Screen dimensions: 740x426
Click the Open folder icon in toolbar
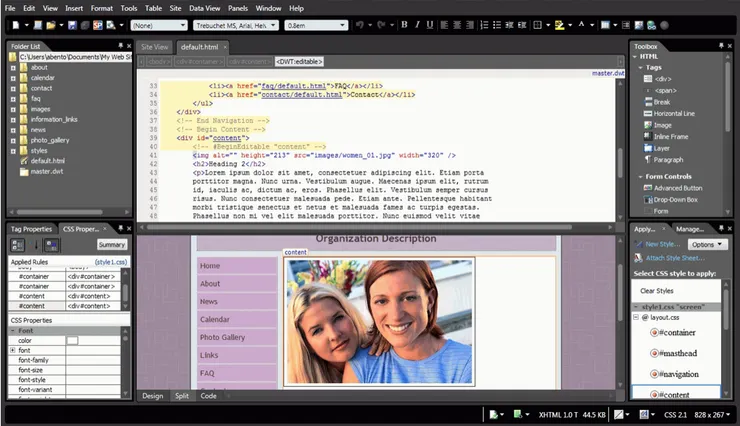50,25
